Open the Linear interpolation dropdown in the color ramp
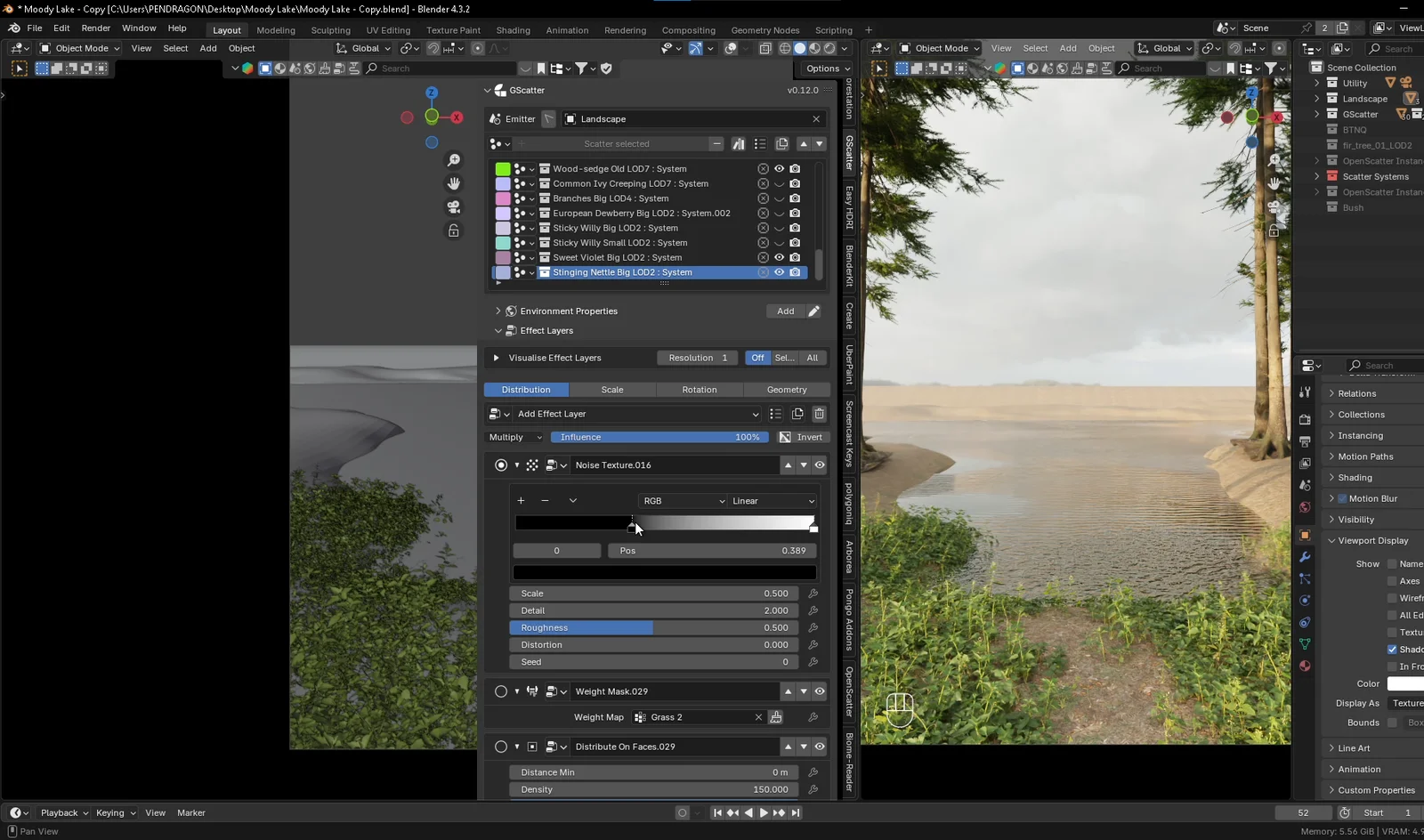1424x840 pixels. click(x=771, y=501)
